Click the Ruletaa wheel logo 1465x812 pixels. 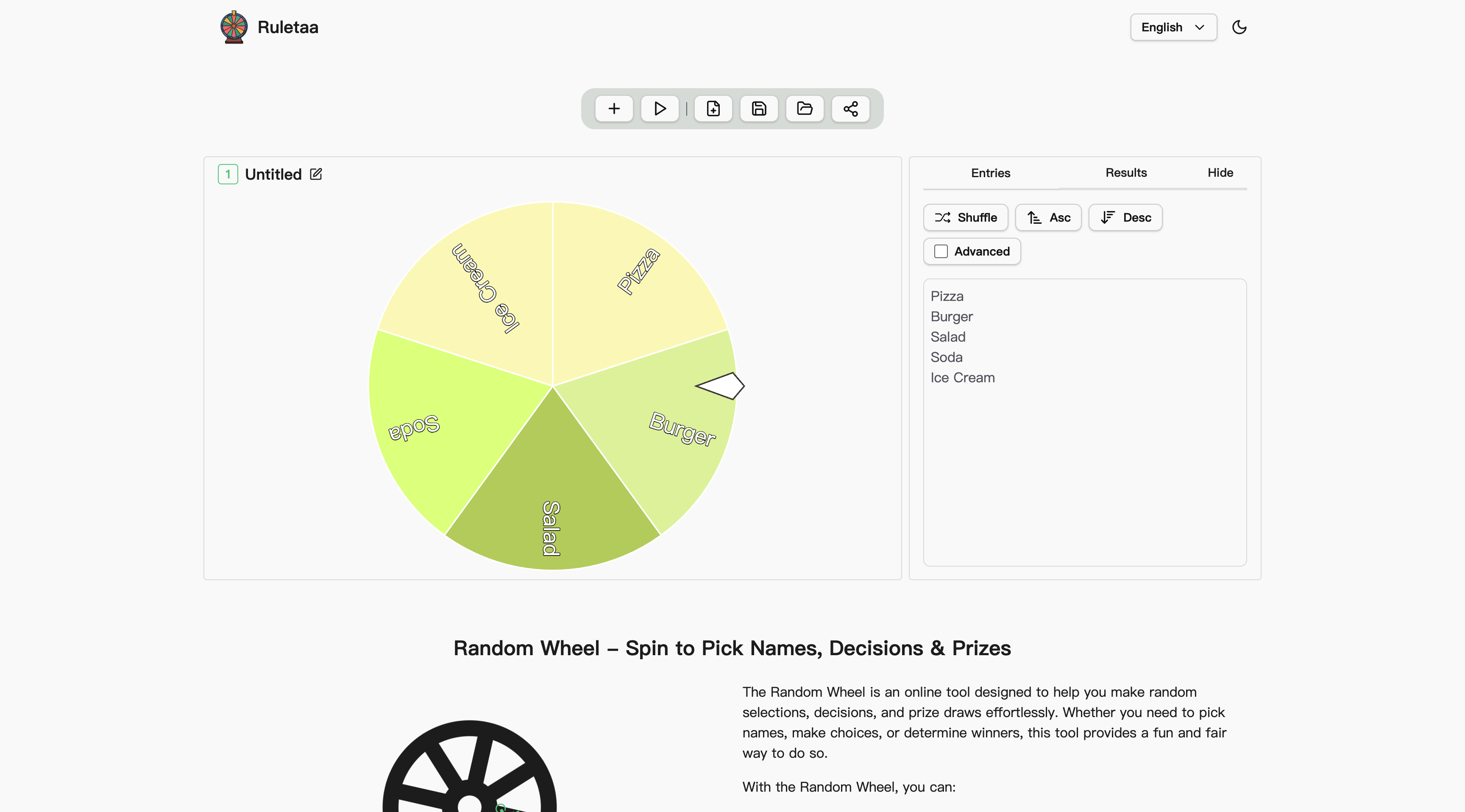pyautogui.click(x=234, y=27)
